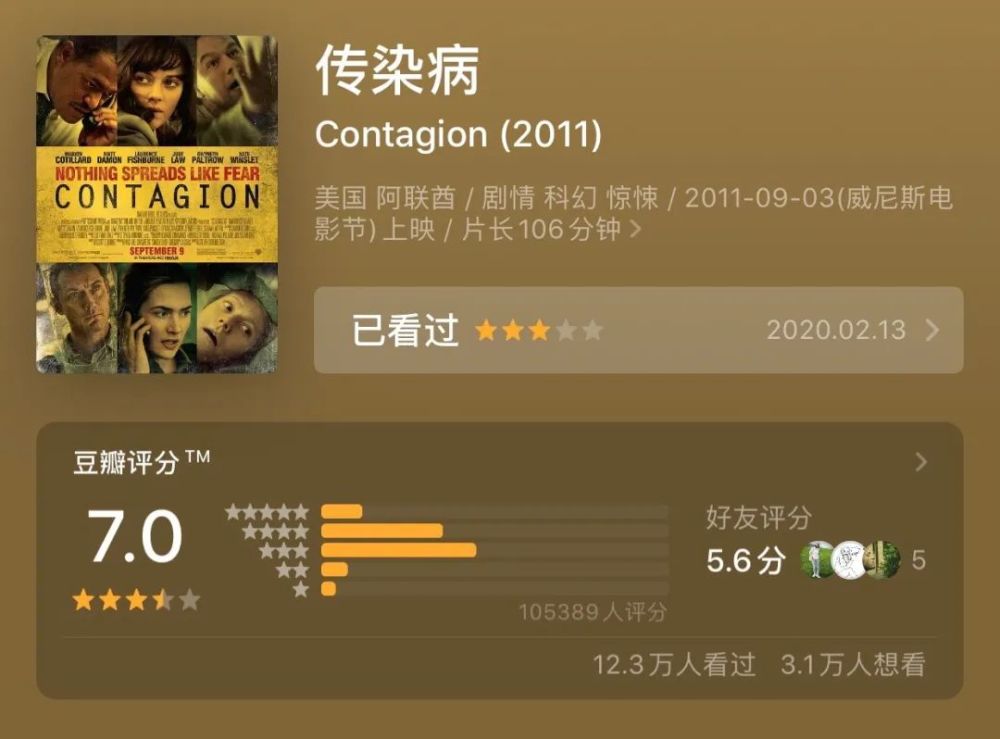The height and width of the screenshot is (739, 1000).
Task: View the 3.1万人想看 wishlist
Action: click(852, 664)
